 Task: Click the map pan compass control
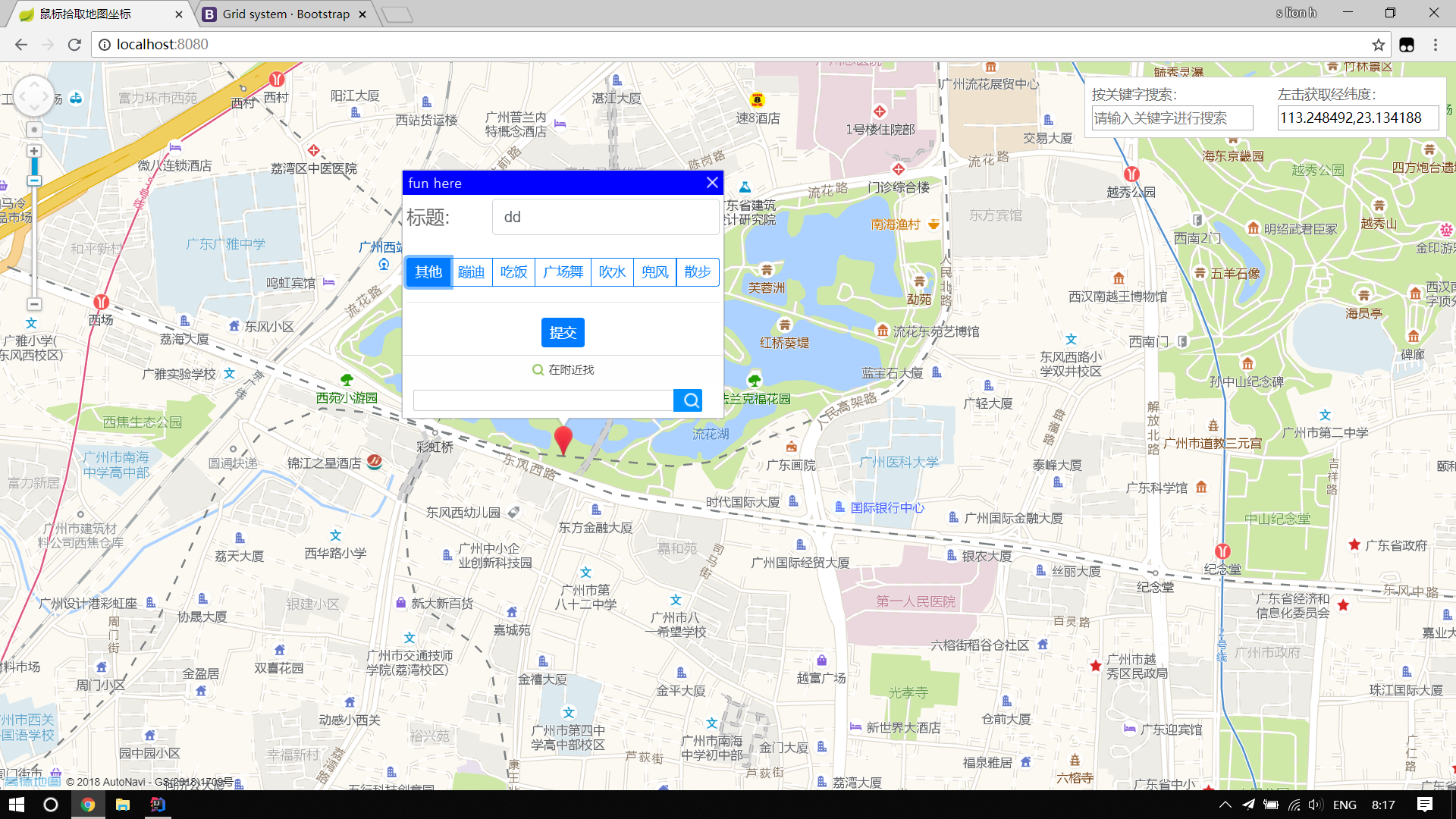click(34, 97)
